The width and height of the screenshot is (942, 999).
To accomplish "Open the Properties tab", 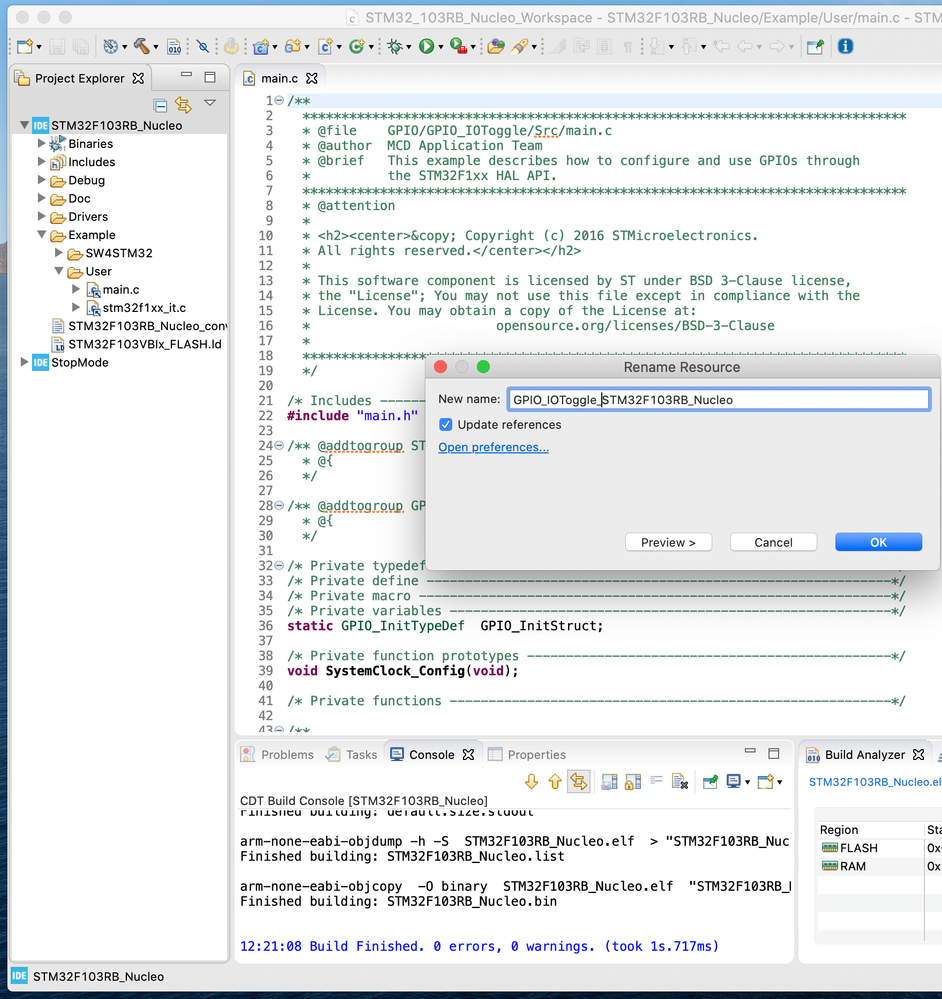I will (527, 754).
